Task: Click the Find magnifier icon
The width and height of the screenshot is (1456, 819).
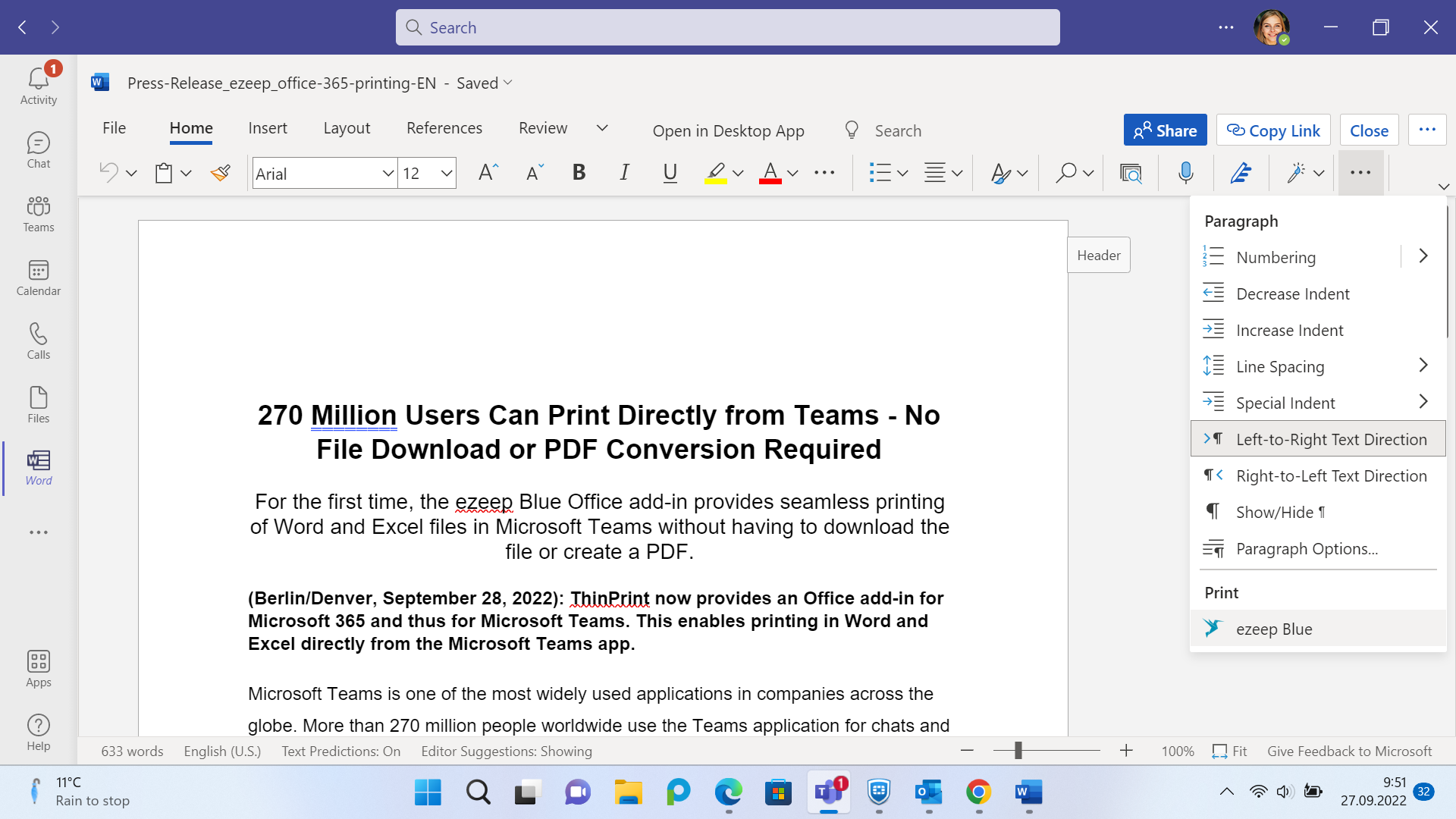Action: tap(1065, 173)
